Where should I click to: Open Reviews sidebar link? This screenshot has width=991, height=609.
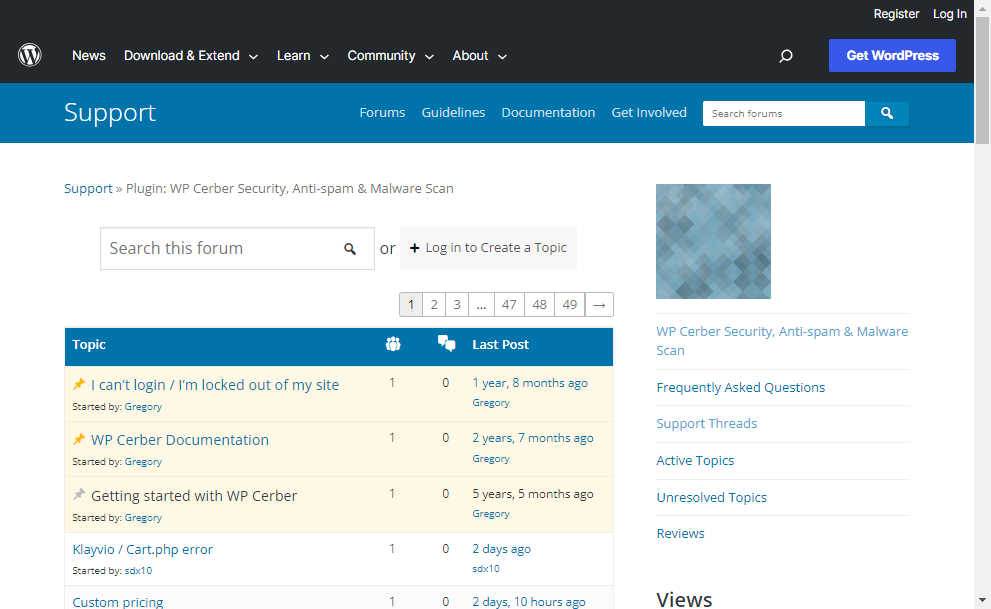tap(680, 533)
